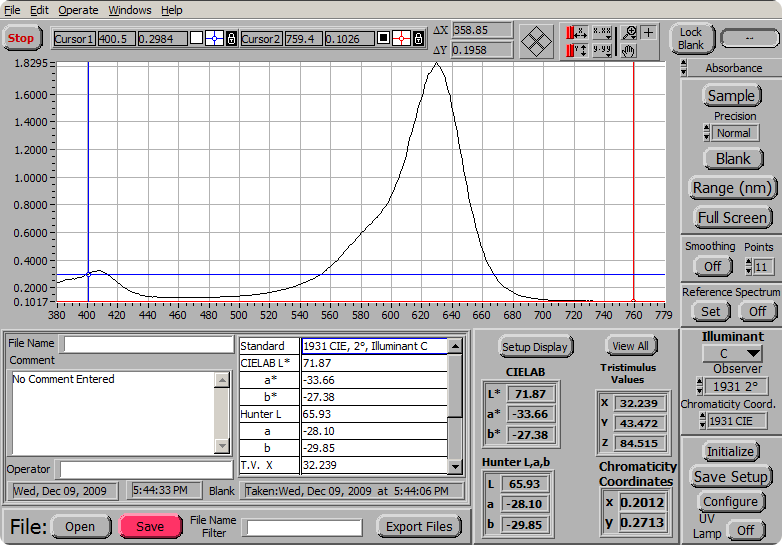Toggle Smoothing Off button
Screen dimensions: 782x545
[712, 267]
